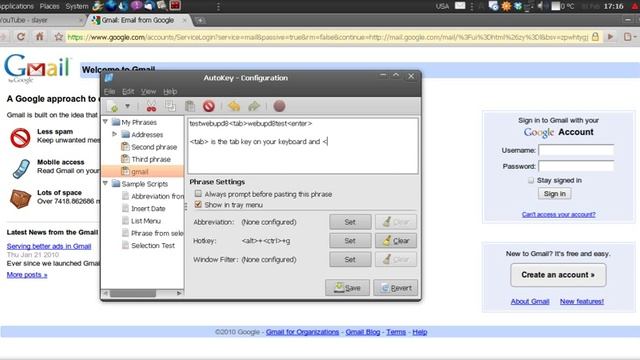This screenshot has width=640, height=360.
Task: Click the Cut scissors icon
Action: [151, 107]
